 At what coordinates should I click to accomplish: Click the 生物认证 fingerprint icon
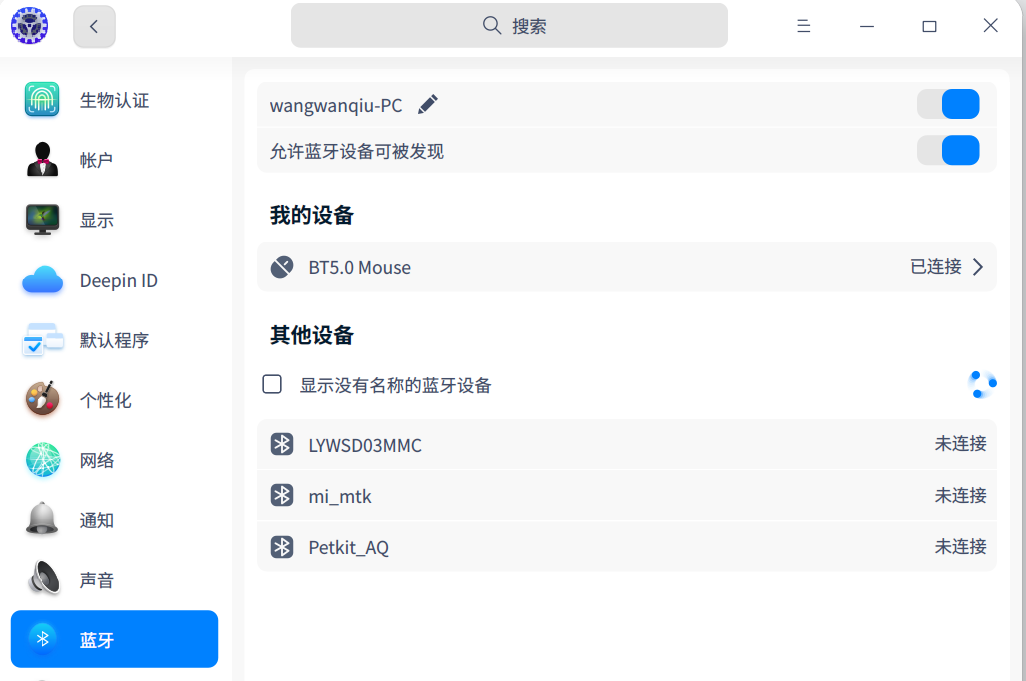(x=42, y=99)
